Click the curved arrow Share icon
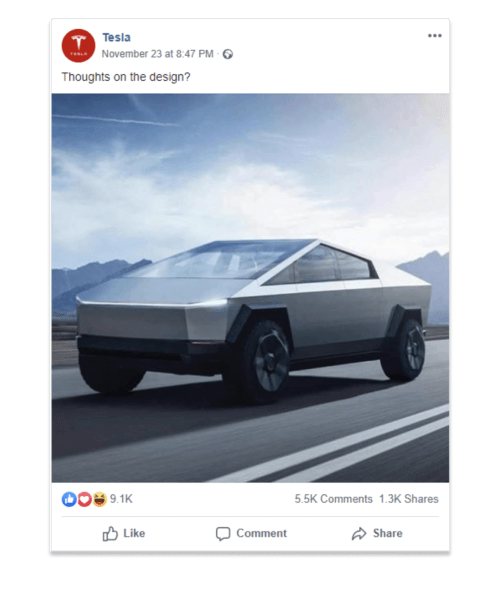 359,533
